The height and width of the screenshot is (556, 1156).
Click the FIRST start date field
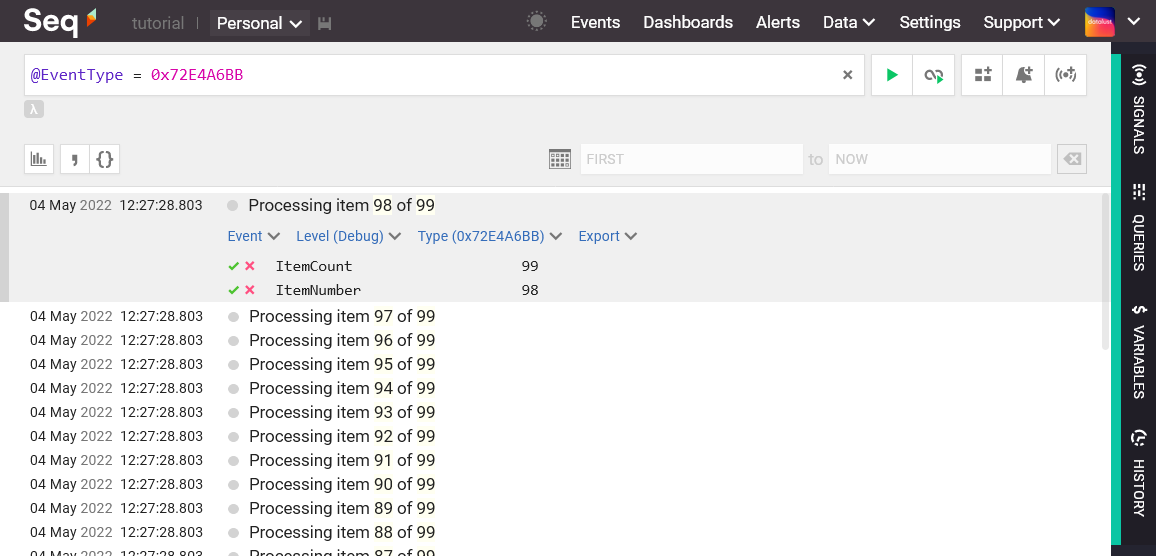[x=692, y=159]
